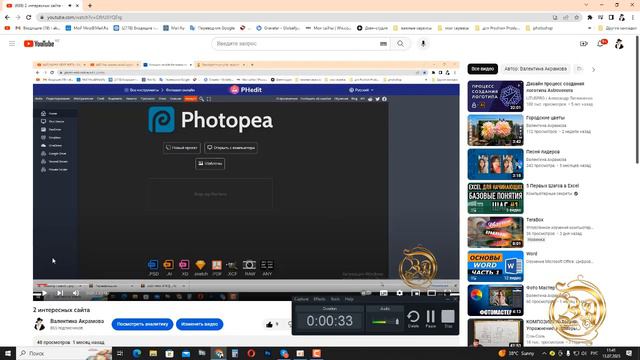The height and width of the screenshot is (360, 640).
Task: Open the player settings gear
Action: 399,293
